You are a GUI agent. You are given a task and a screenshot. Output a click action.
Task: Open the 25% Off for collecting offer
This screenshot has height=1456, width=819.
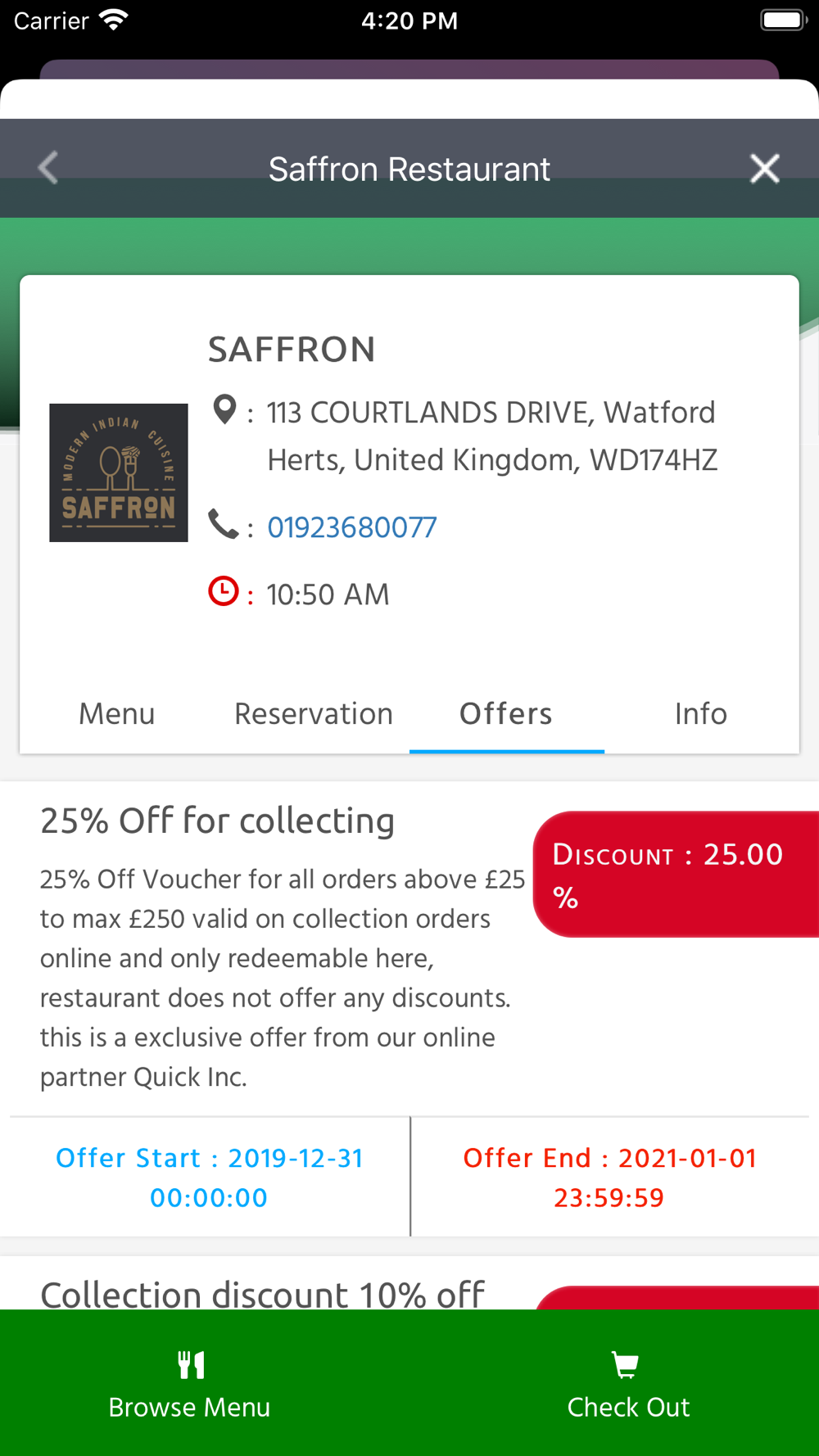tap(218, 821)
